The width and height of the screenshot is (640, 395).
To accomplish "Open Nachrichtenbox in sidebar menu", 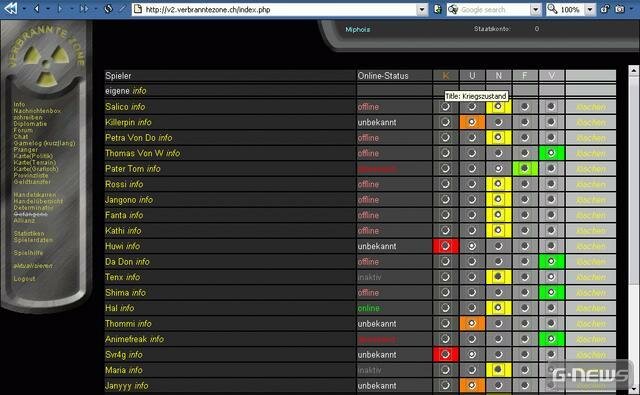I will (x=37, y=111).
